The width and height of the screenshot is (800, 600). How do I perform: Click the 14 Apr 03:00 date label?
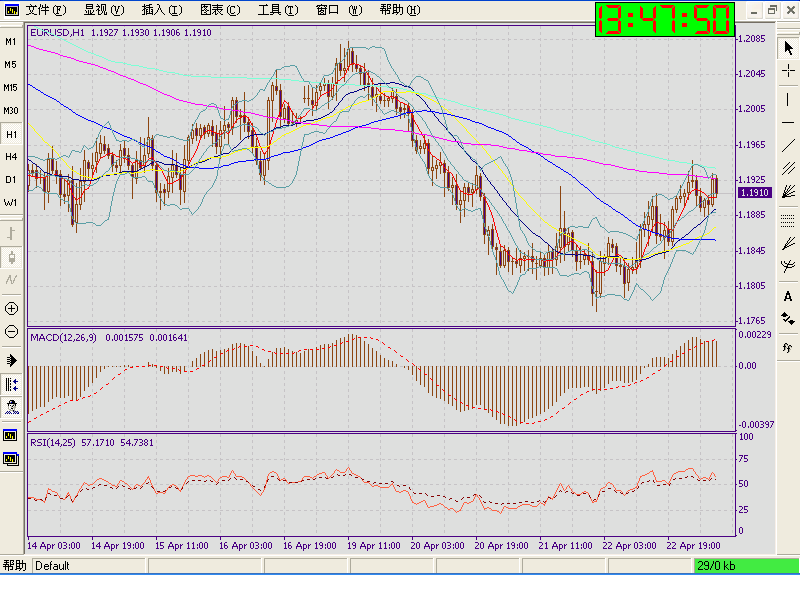(54, 545)
